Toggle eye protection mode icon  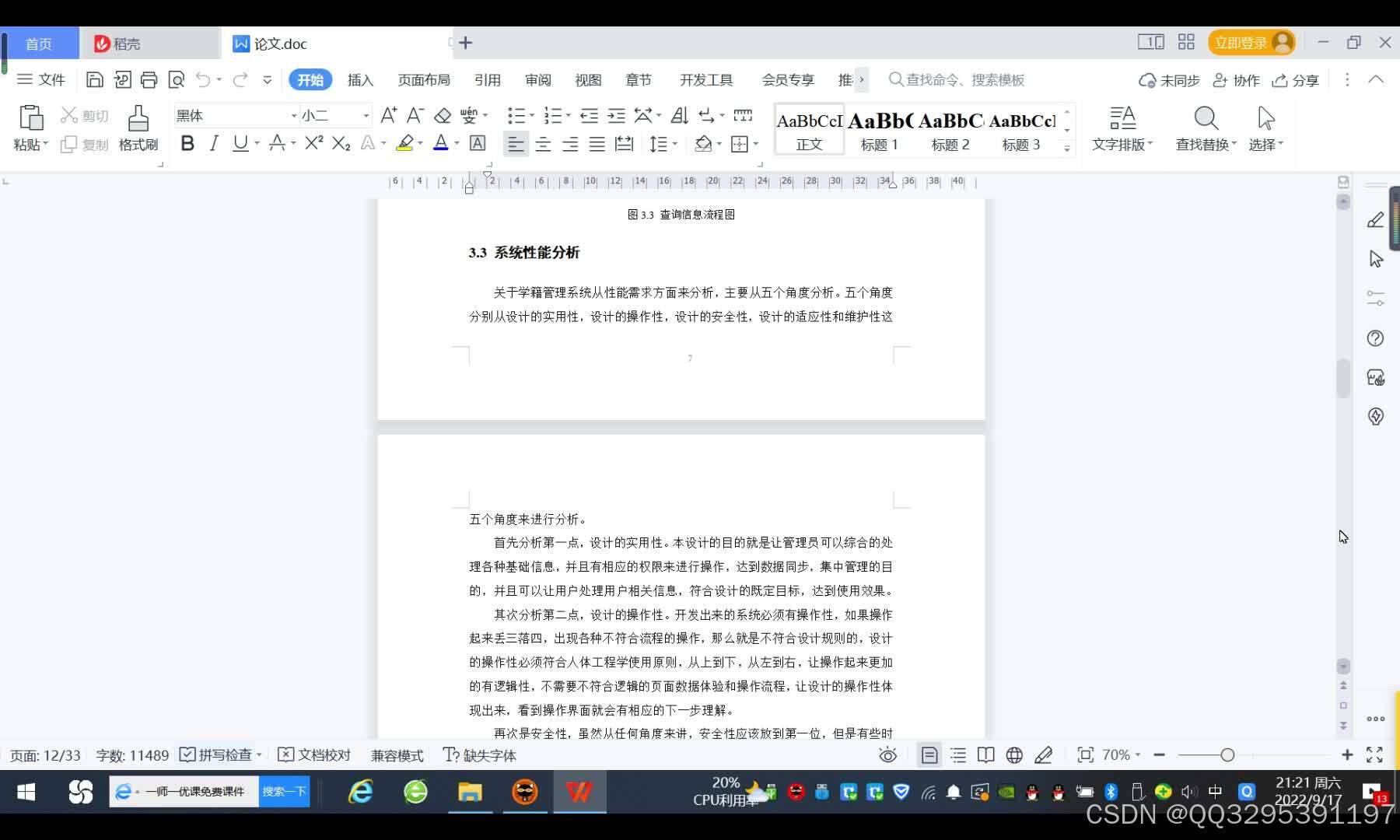pos(887,755)
